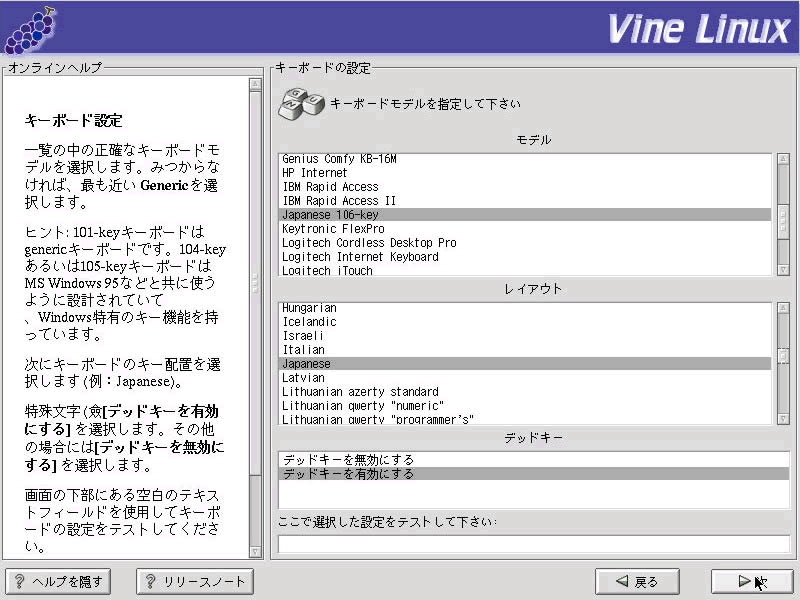The width and height of the screenshot is (800, 600).
Task: Click the up arrow of the online help scrollbar
Action: tap(256, 84)
